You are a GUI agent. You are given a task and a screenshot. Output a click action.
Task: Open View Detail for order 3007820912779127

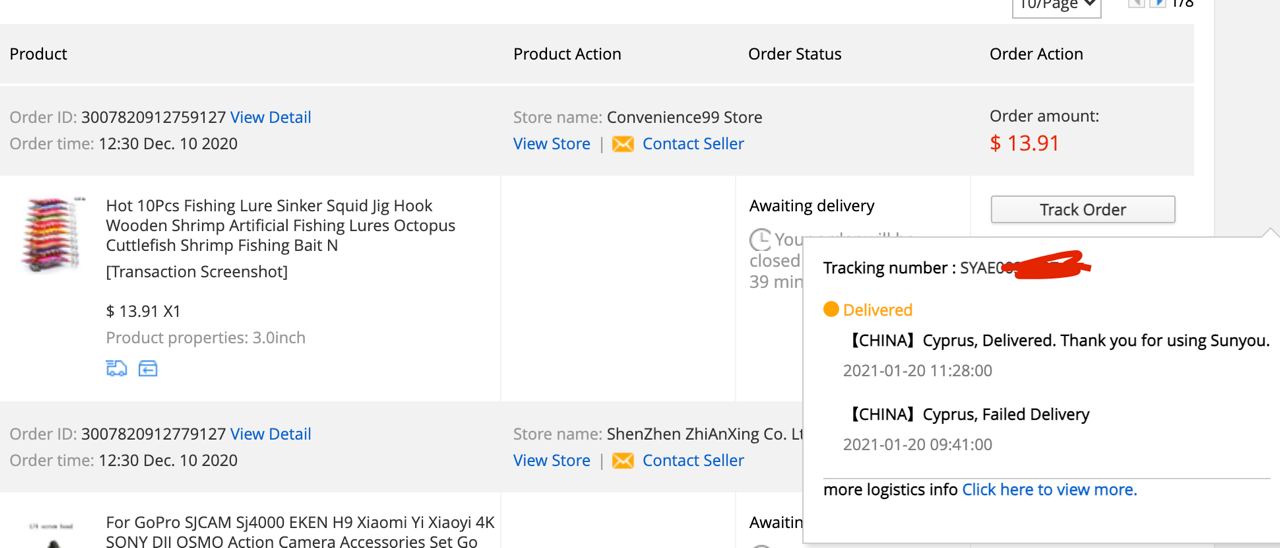coord(270,434)
